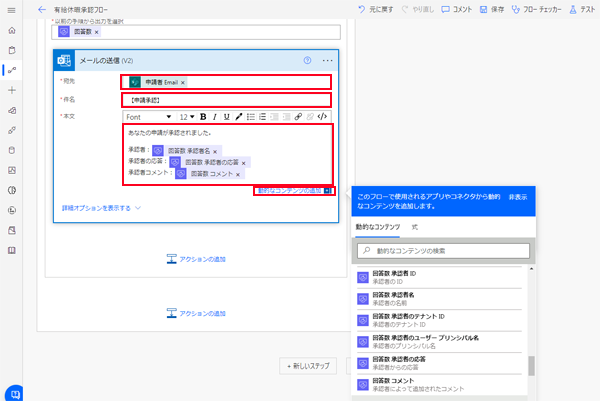This screenshot has width=600, height=401.
Task: Open AI Builder icon in sidebar
Action: 12,190
